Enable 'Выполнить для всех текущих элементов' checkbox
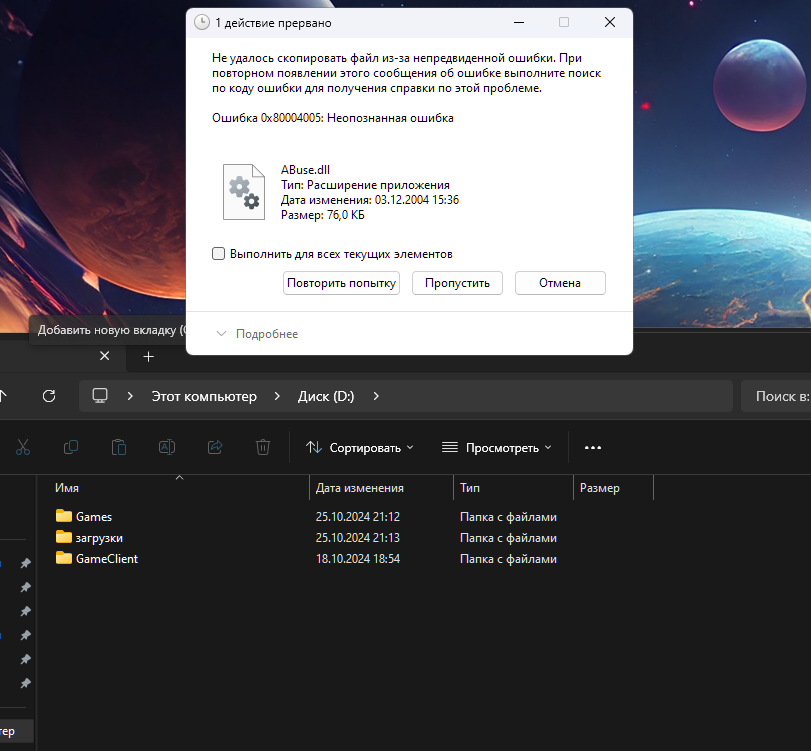 (x=219, y=254)
